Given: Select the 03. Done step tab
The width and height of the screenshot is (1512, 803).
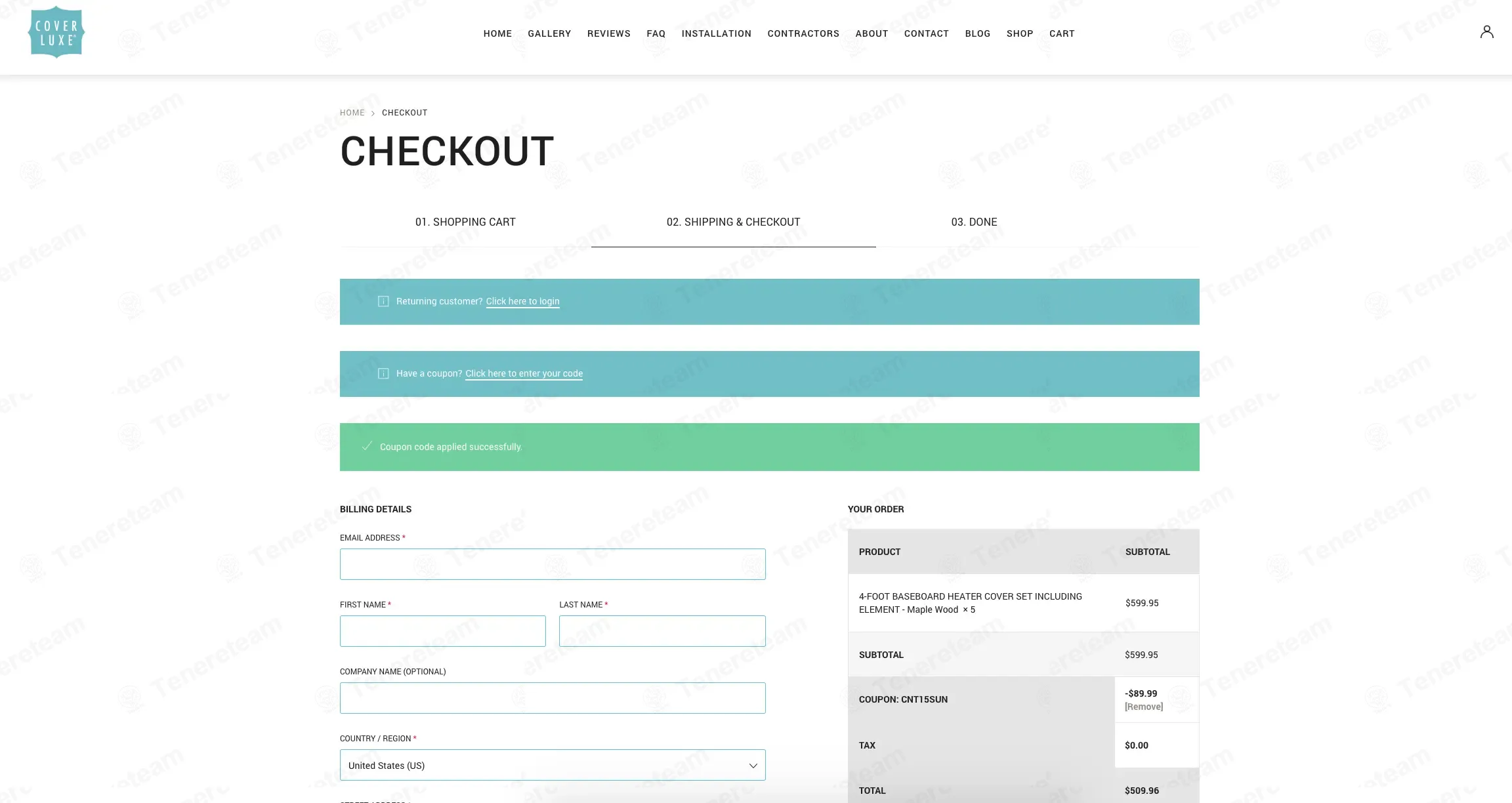Looking at the screenshot, I should coord(973,222).
